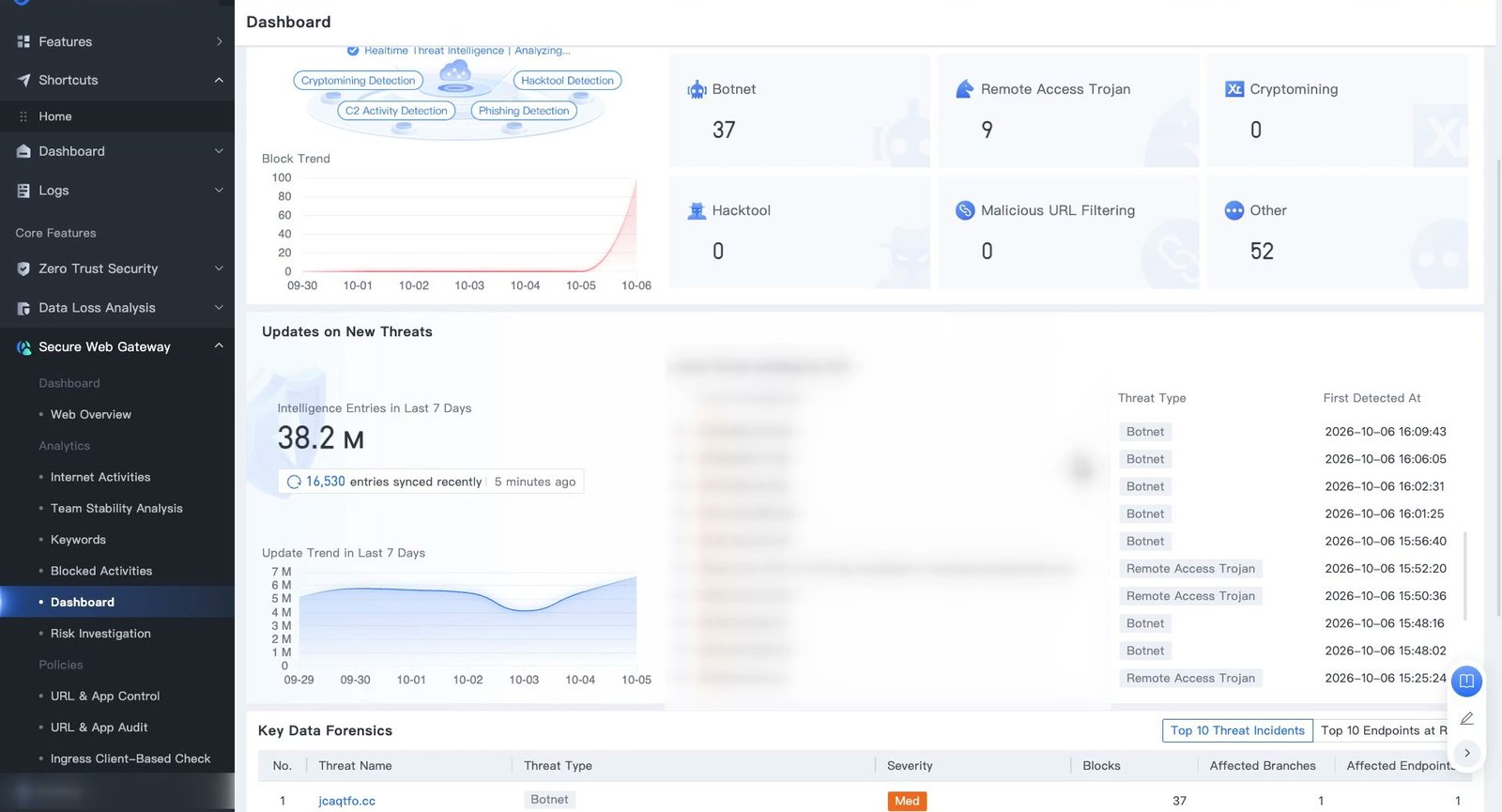Click the Secure Web Gateway icon
The width and height of the screenshot is (1502, 812).
(x=23, y=347)
